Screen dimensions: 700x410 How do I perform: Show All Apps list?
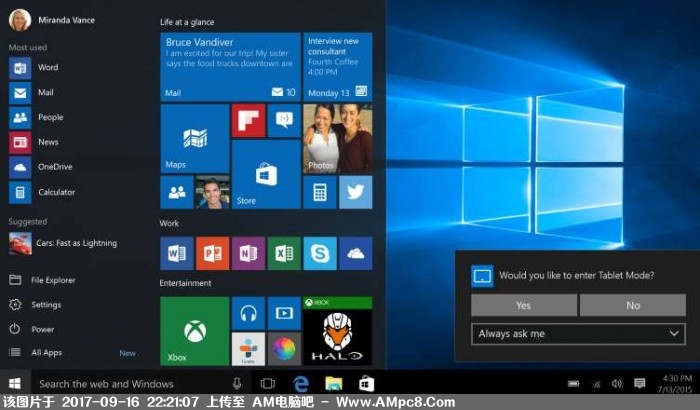coord(36,352)
